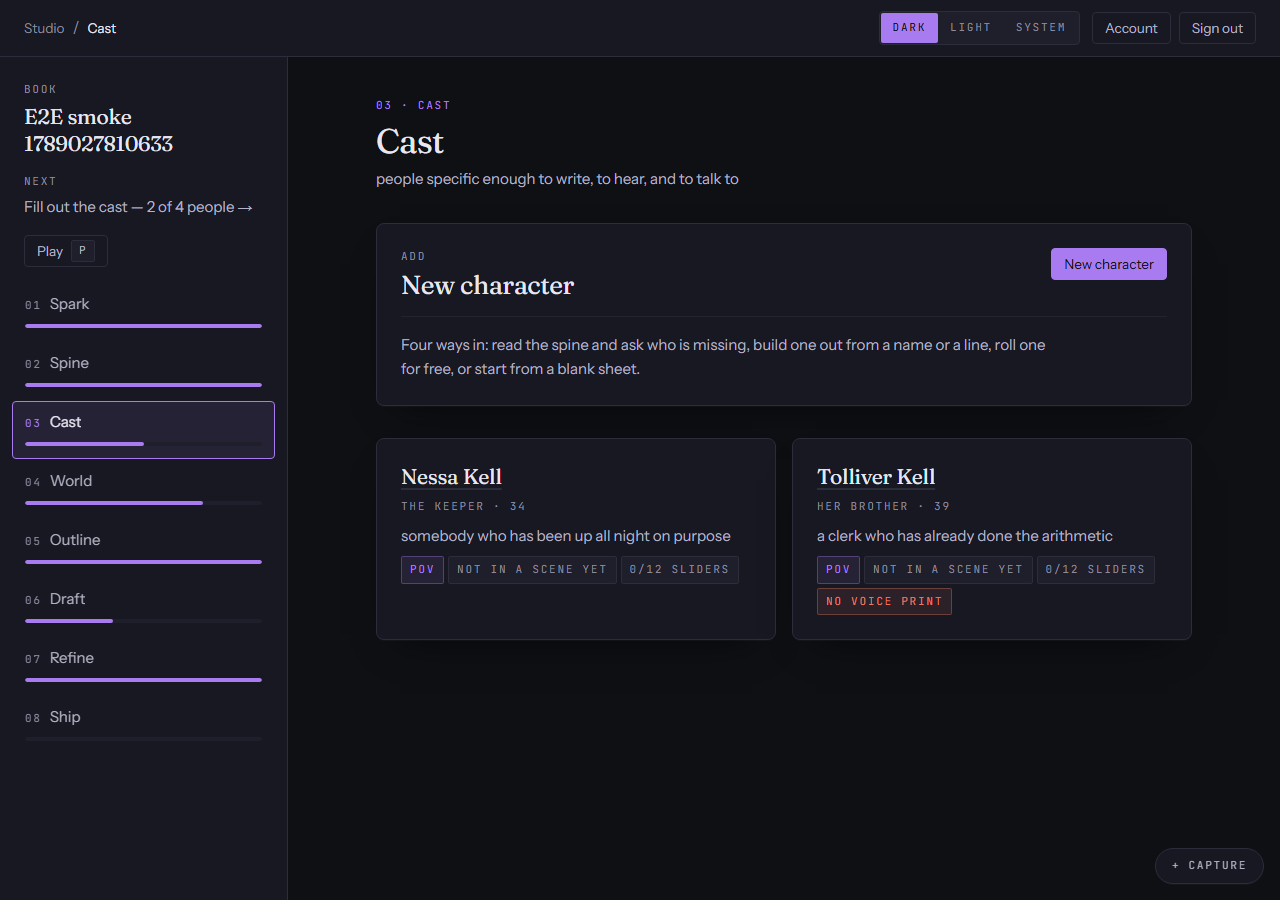The image size is (1280, 900).
Task: Open step 07 Refine
Action: [143, 665]
